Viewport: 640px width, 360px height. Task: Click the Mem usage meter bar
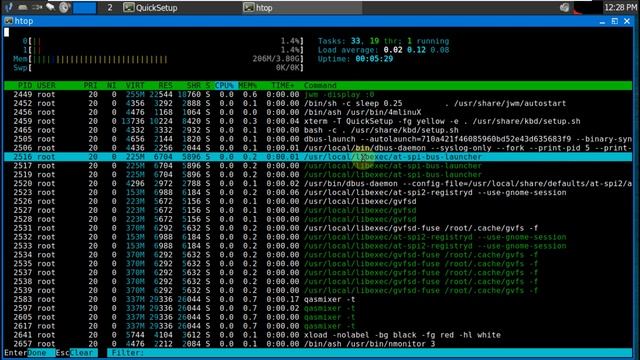(x=158, y=59)
